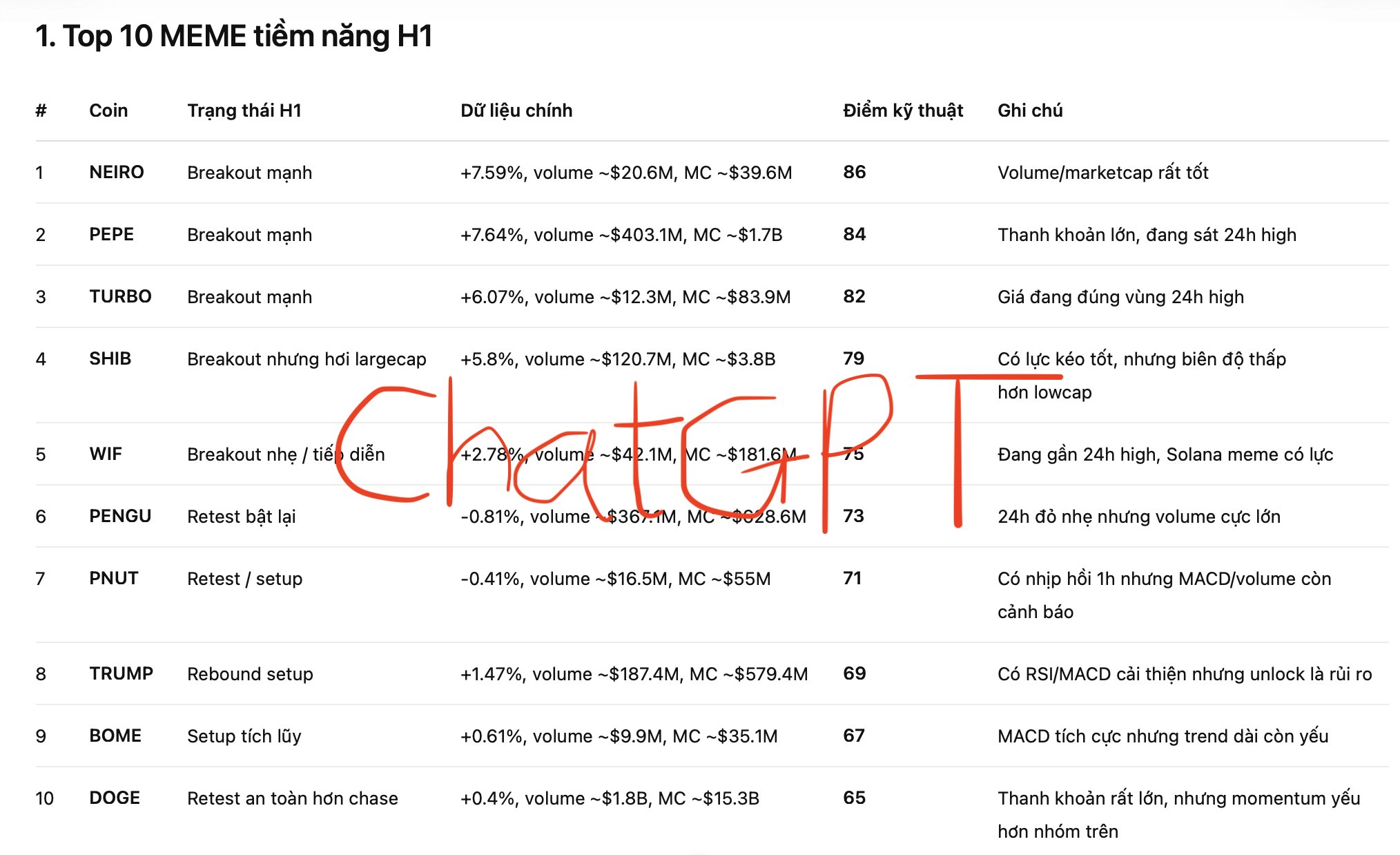Click the PNUT coin name

[x=114, y=578]
